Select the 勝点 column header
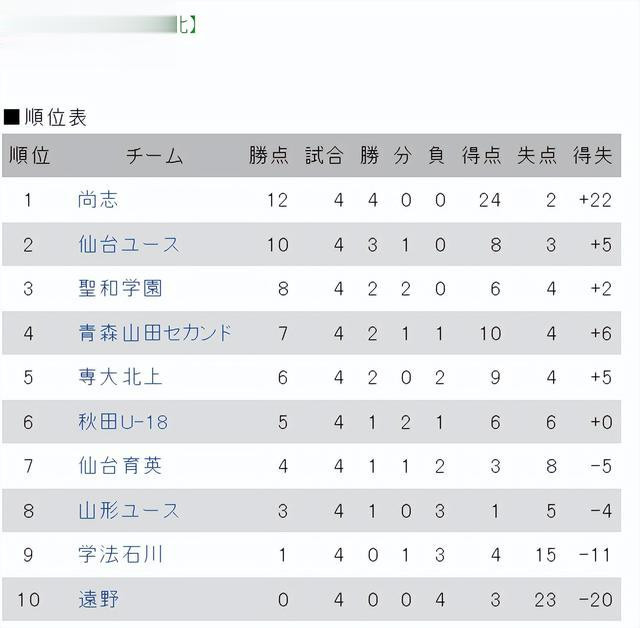The width and height of the screenshot is (640, 628). coord(269,155)
